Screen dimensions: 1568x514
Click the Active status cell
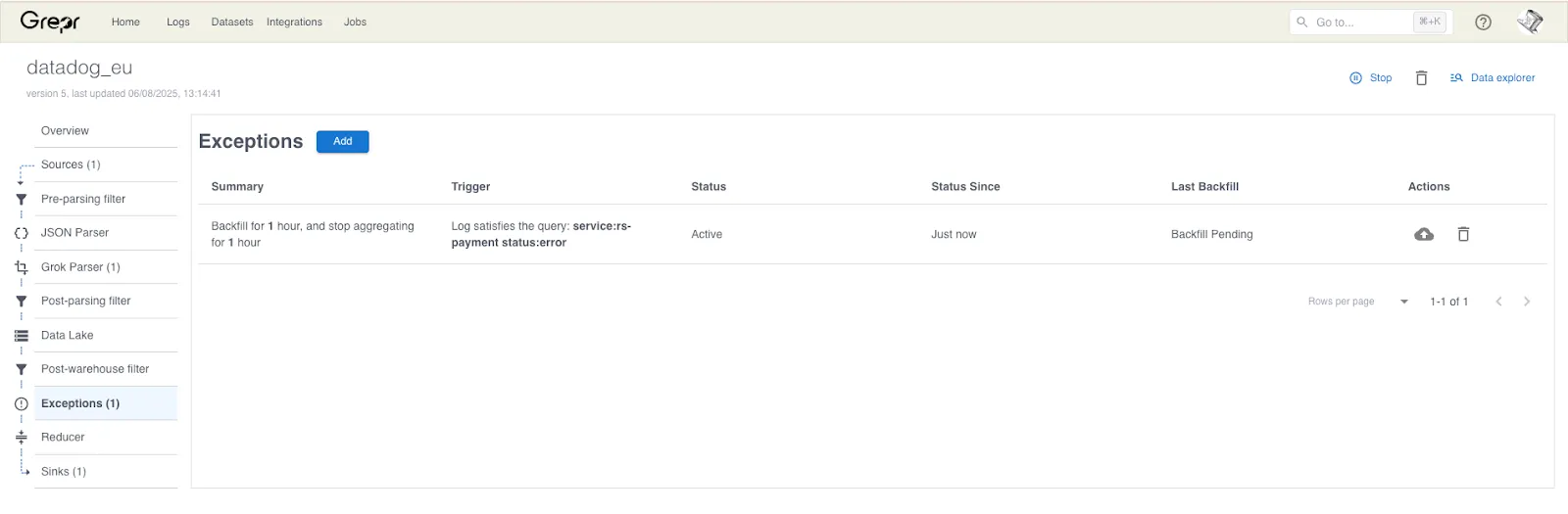coord(707,234)
